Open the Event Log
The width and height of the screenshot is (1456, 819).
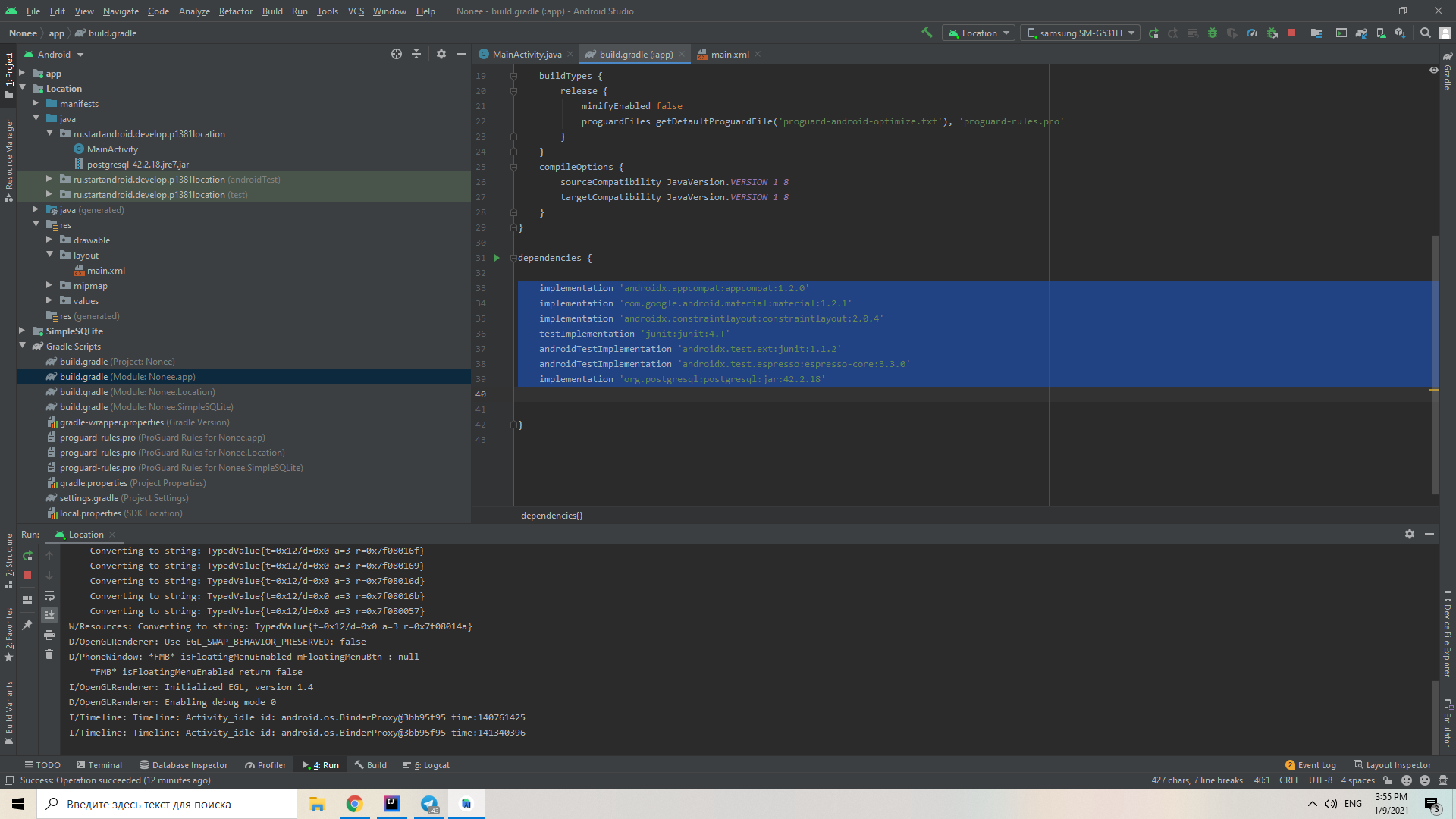(x=1310, y=765)
